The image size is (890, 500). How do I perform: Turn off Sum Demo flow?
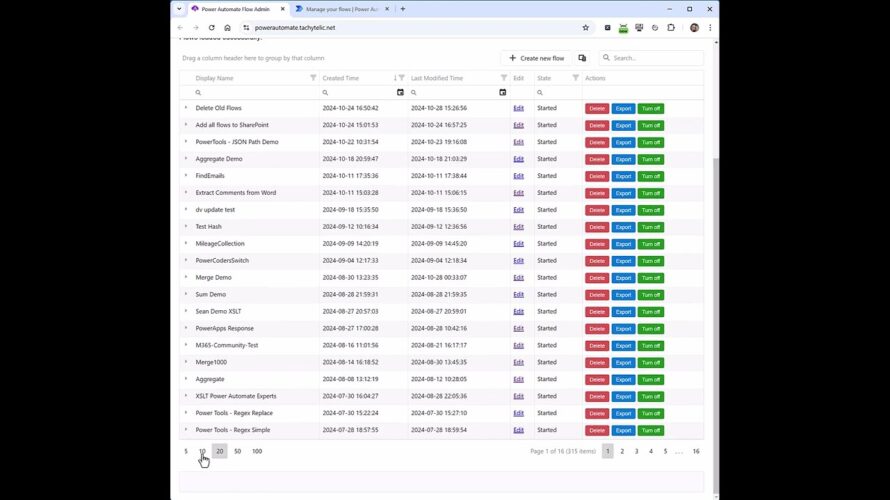click(x=650, y=295)
